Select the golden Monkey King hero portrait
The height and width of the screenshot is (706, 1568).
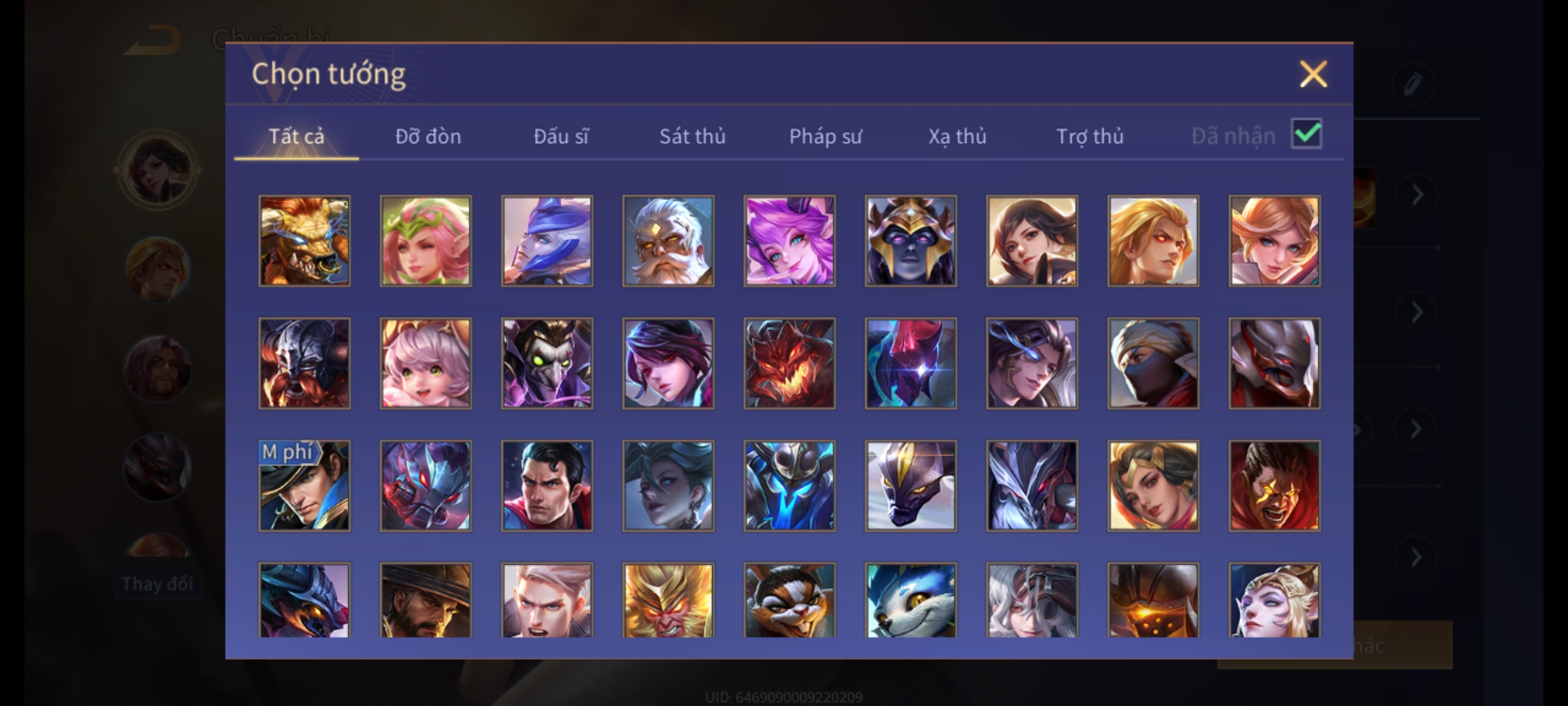[668, 600]
